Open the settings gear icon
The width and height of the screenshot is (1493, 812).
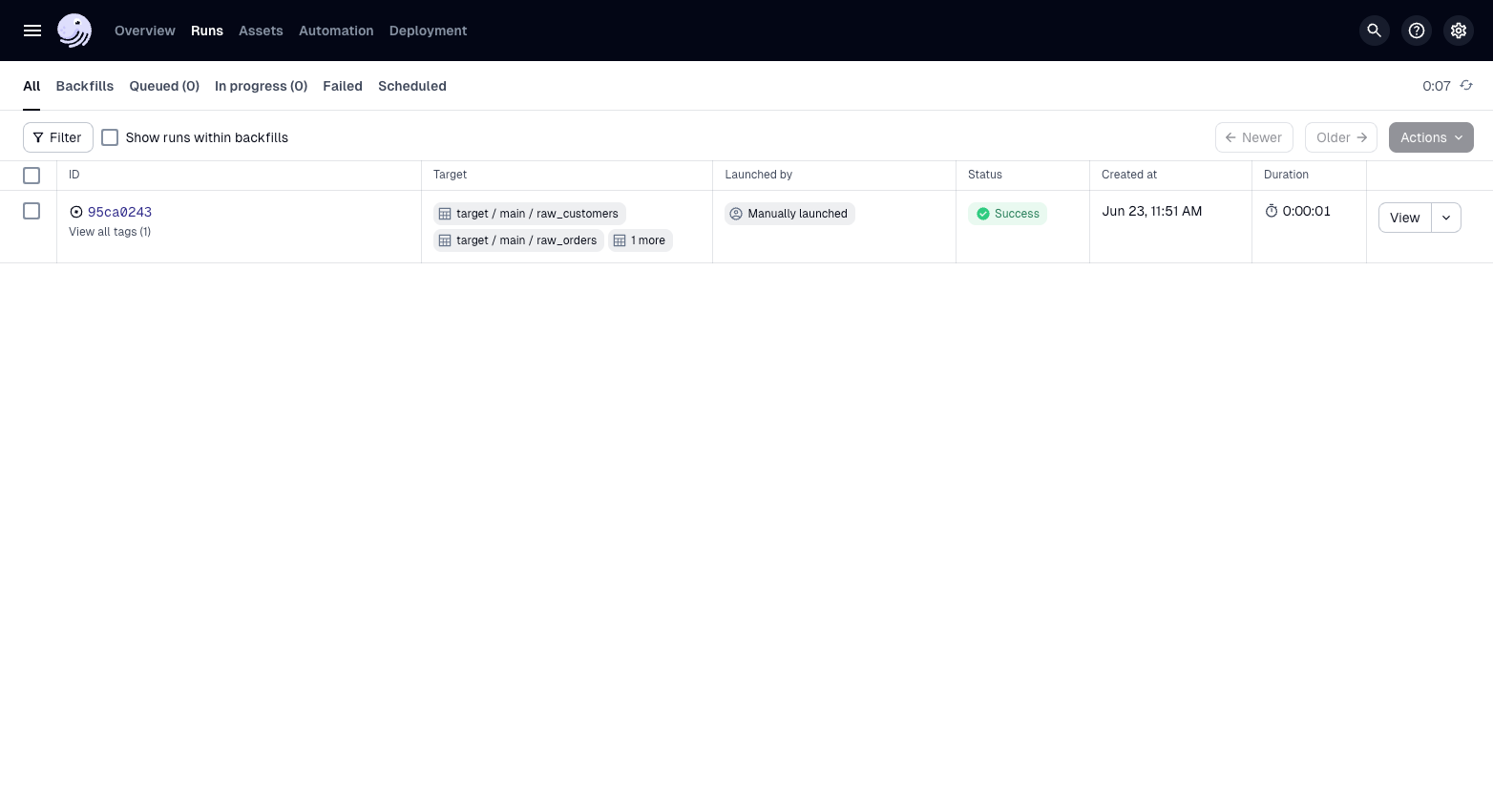1458,31
